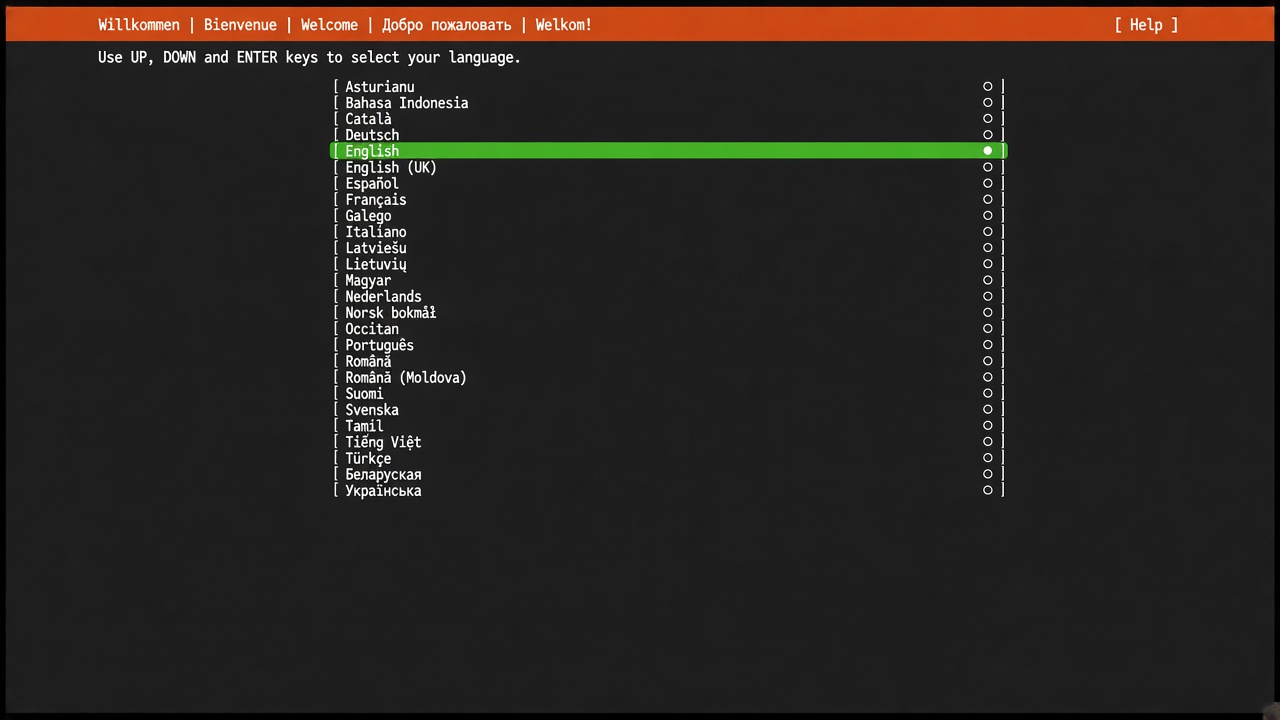Screen dimensions: 1280x720
Task: Select Latviešu in the list
Action: [668, 248]
